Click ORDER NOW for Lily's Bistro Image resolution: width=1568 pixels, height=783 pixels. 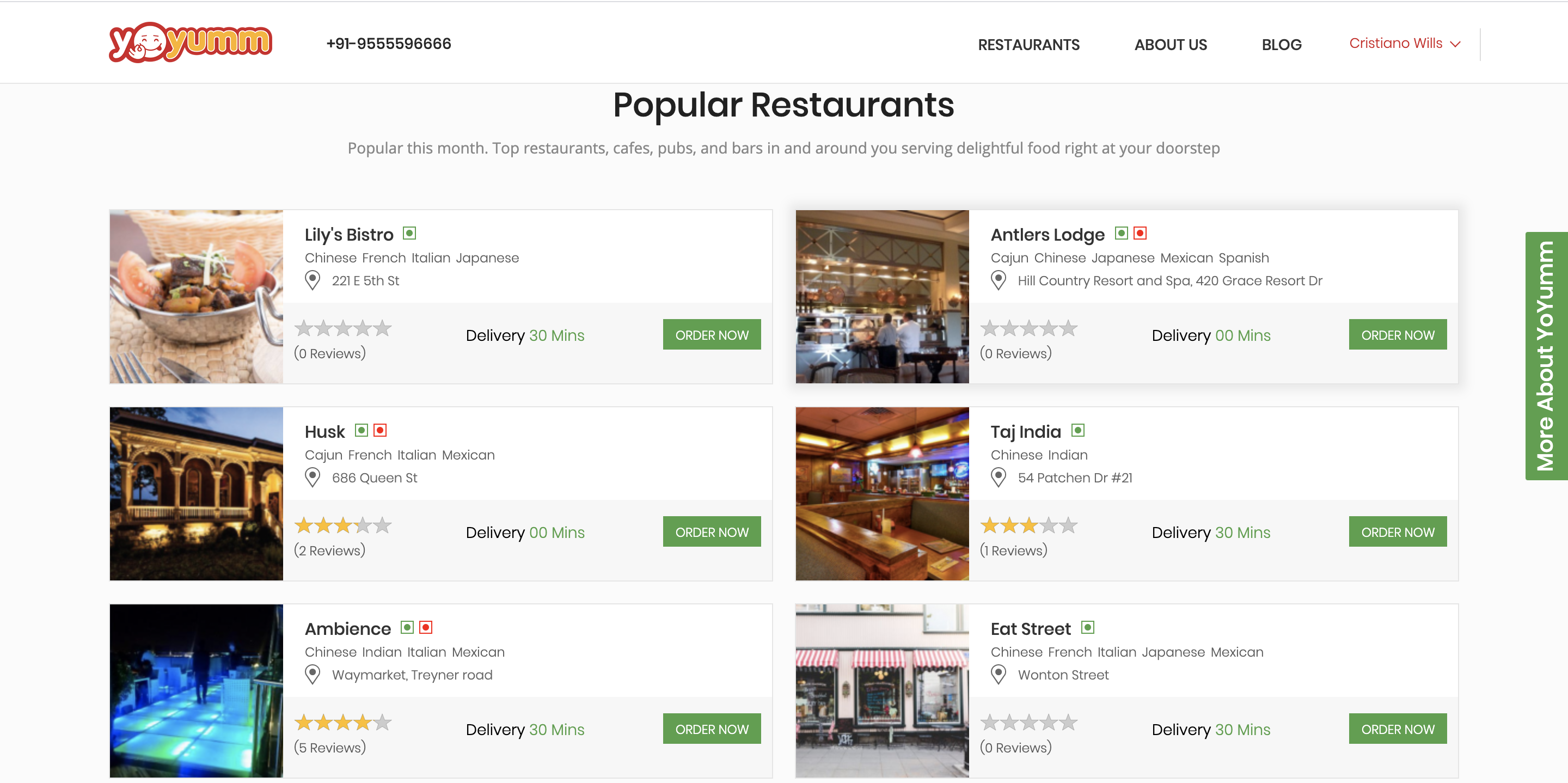tap(712, 335)
